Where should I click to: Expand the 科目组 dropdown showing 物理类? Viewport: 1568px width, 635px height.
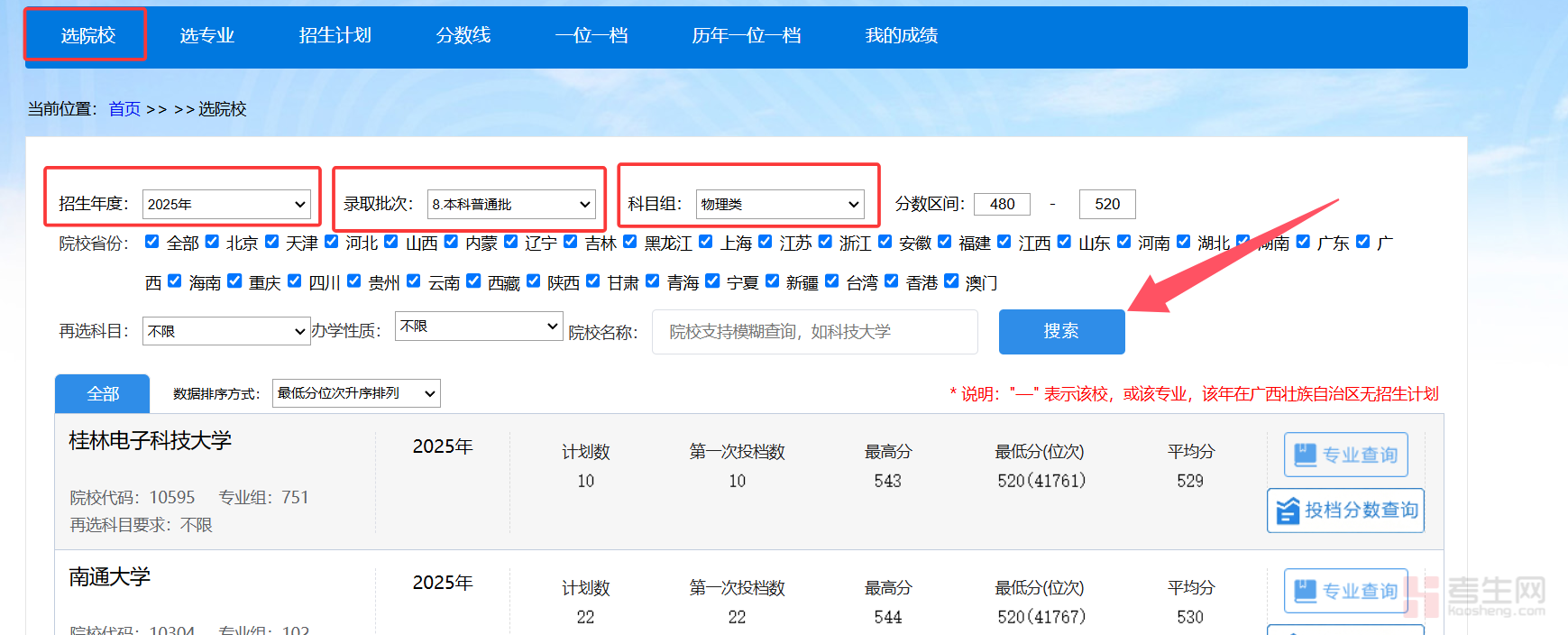[780, 205]
